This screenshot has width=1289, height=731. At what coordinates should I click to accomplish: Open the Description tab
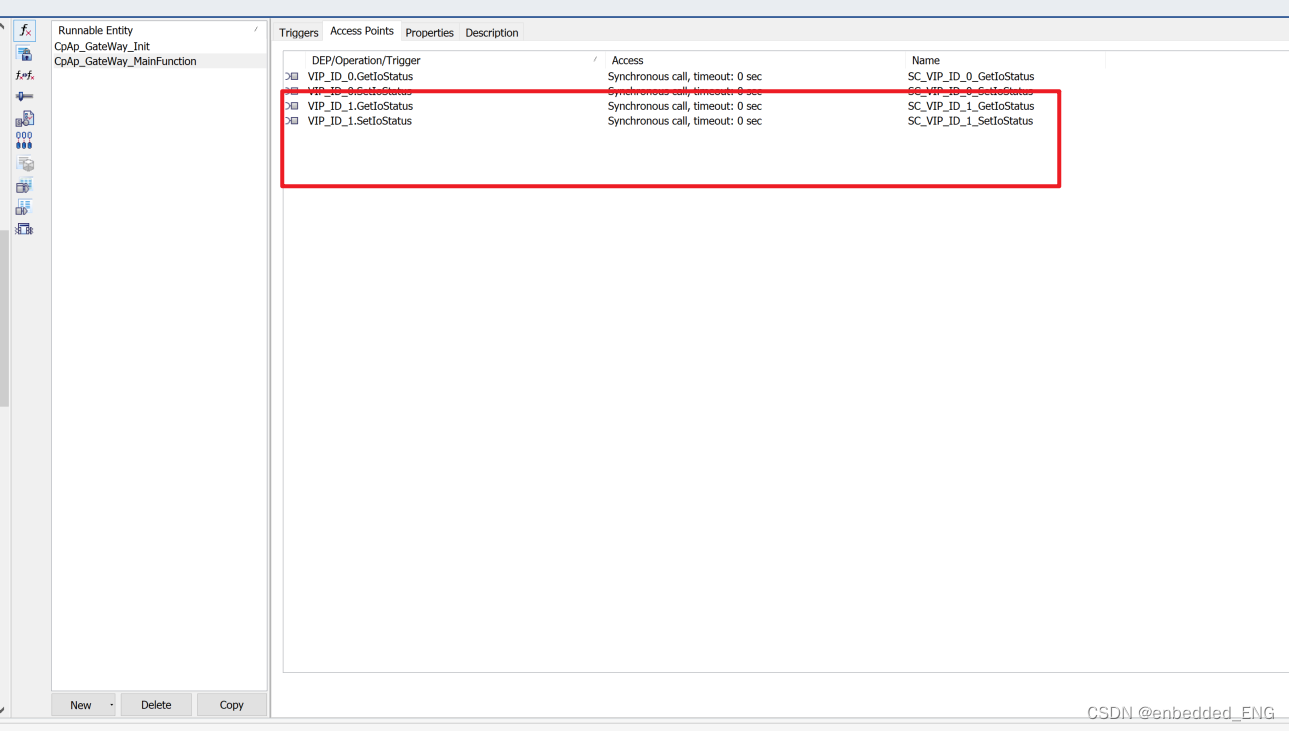point(491,32)
